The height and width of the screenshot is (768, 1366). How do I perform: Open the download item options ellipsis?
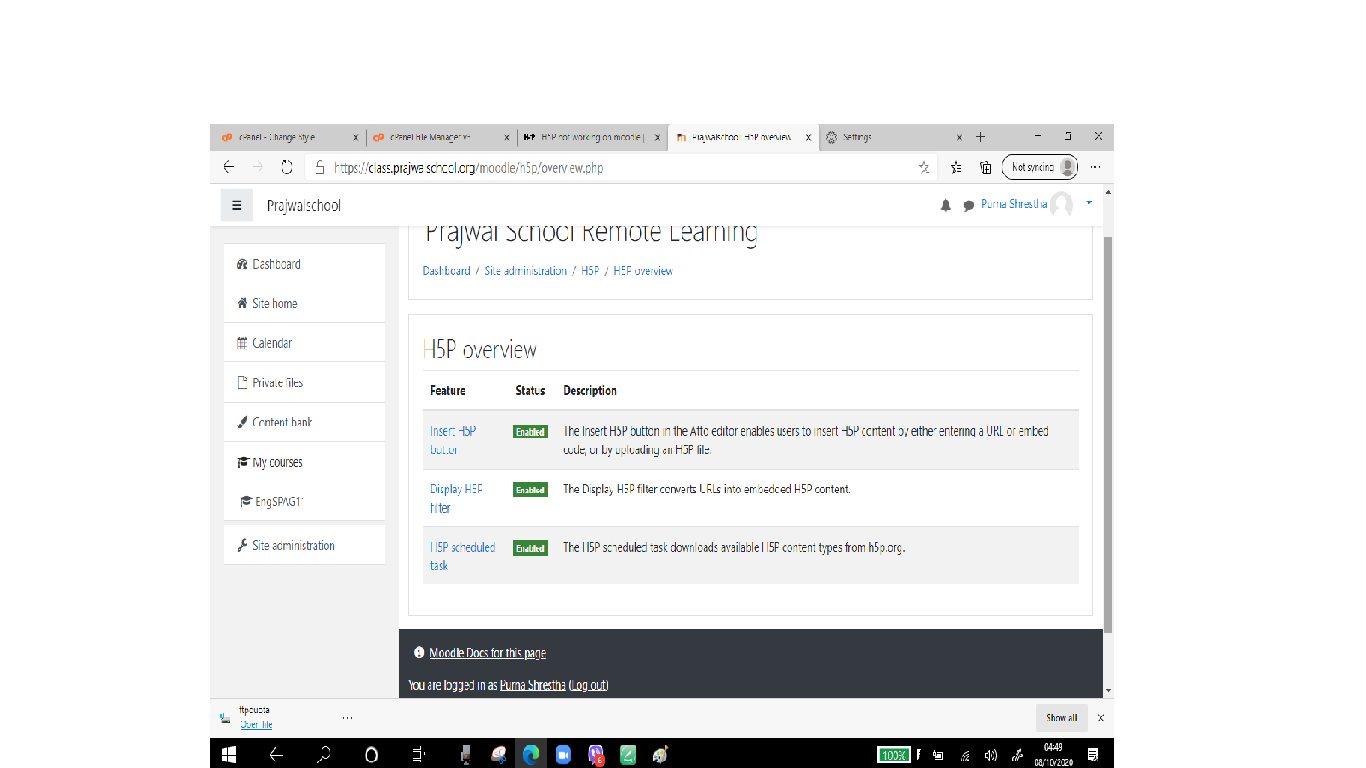pyautogui.click(x=347, y=717)
